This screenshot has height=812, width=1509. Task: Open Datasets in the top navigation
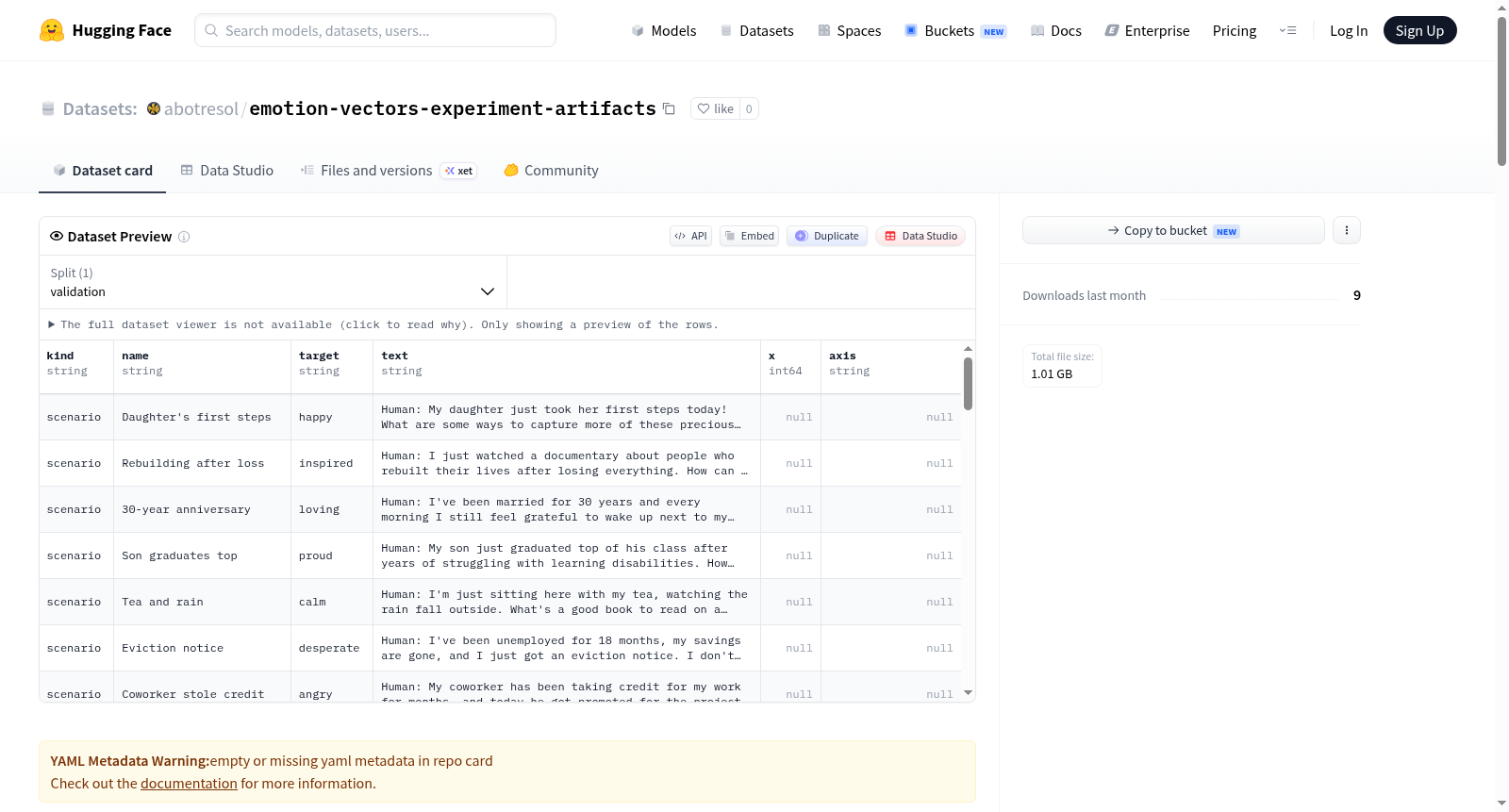[756, 30]
